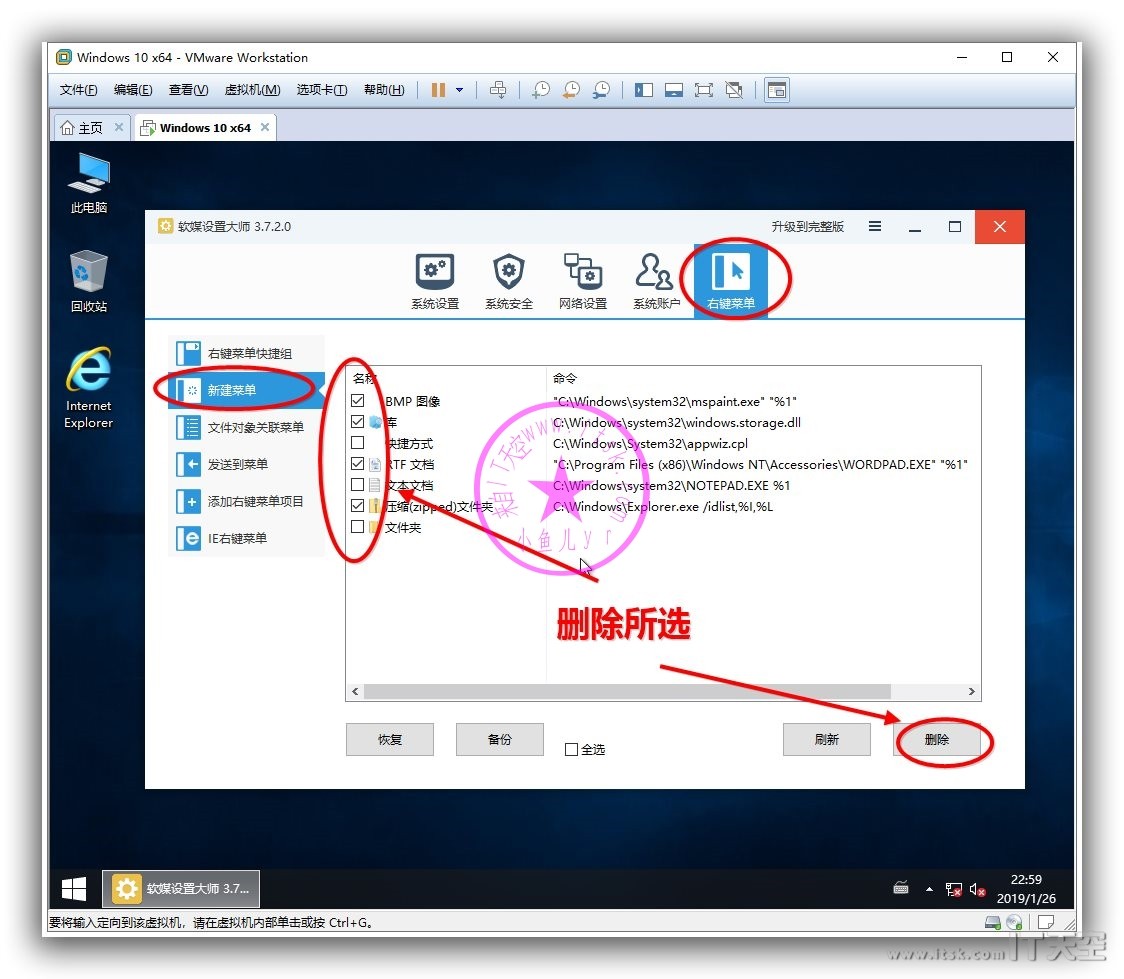Click the 备份 button
The height and width of the screenshot is (979, 1124).
(x=500, y=740)
